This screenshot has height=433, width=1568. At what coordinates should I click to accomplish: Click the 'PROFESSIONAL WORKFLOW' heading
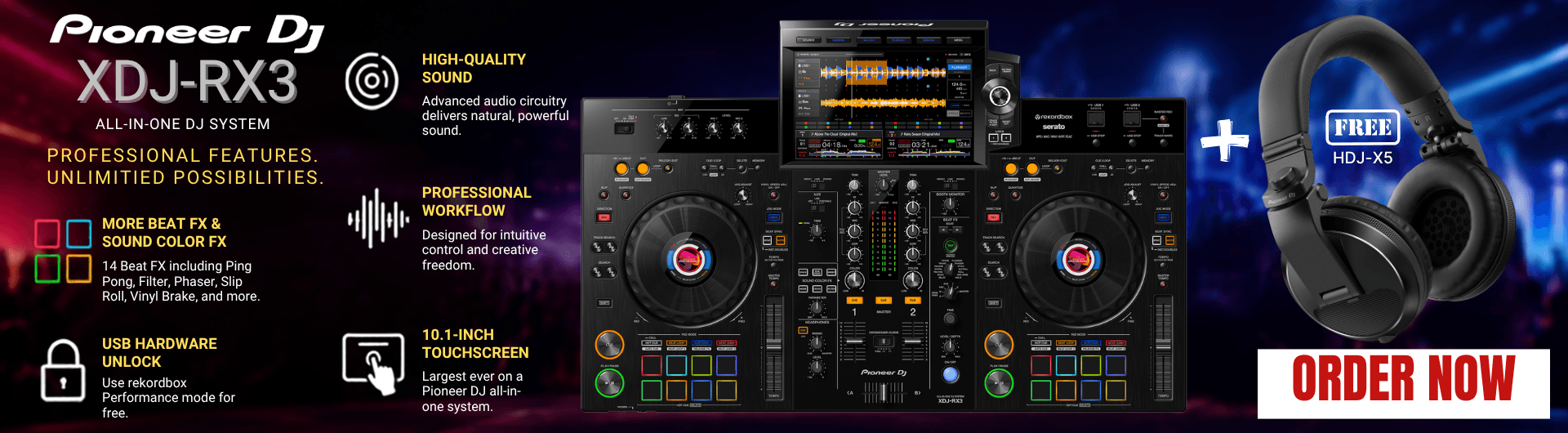[476, 202]
